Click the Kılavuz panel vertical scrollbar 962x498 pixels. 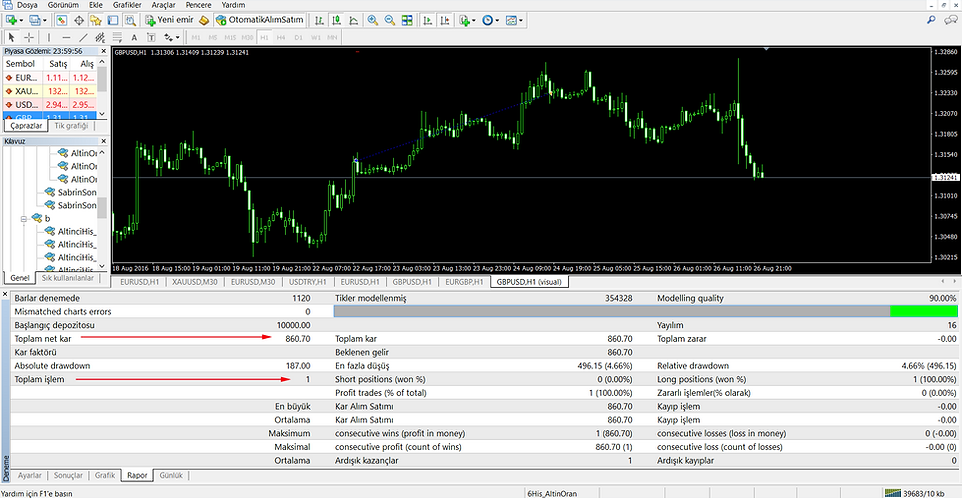[x=102, y=207]
